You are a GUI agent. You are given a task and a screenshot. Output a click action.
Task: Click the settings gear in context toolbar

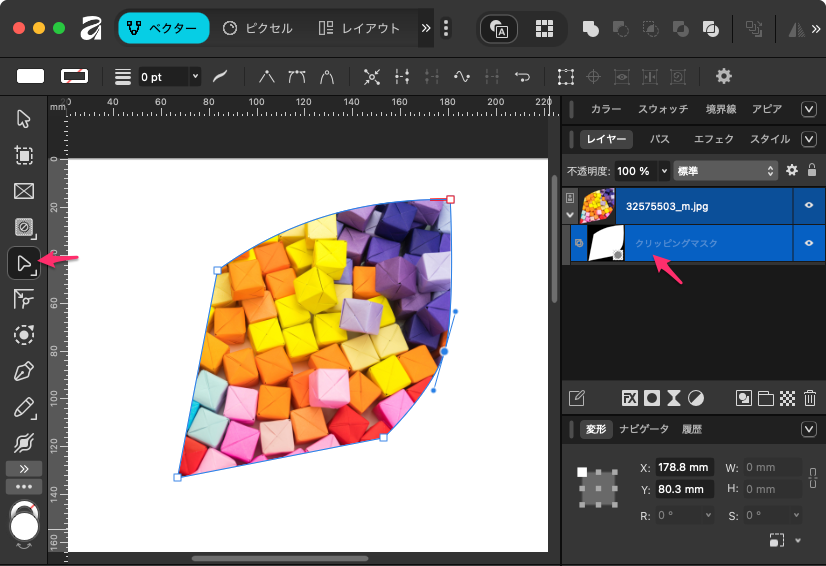point(723,76)
